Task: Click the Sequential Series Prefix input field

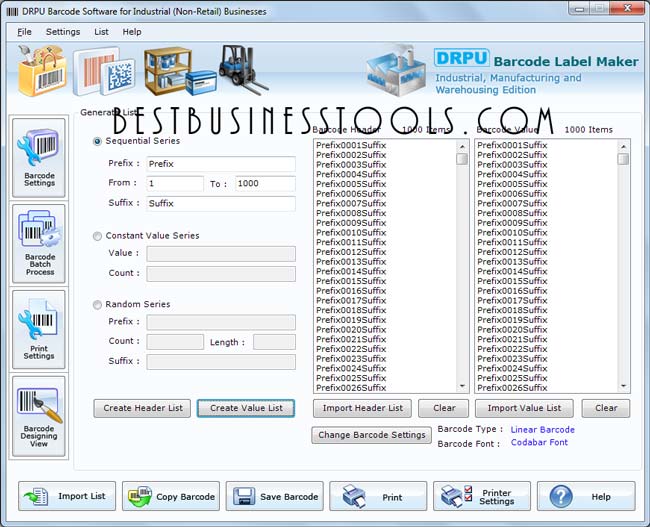Action: point(221,164)
